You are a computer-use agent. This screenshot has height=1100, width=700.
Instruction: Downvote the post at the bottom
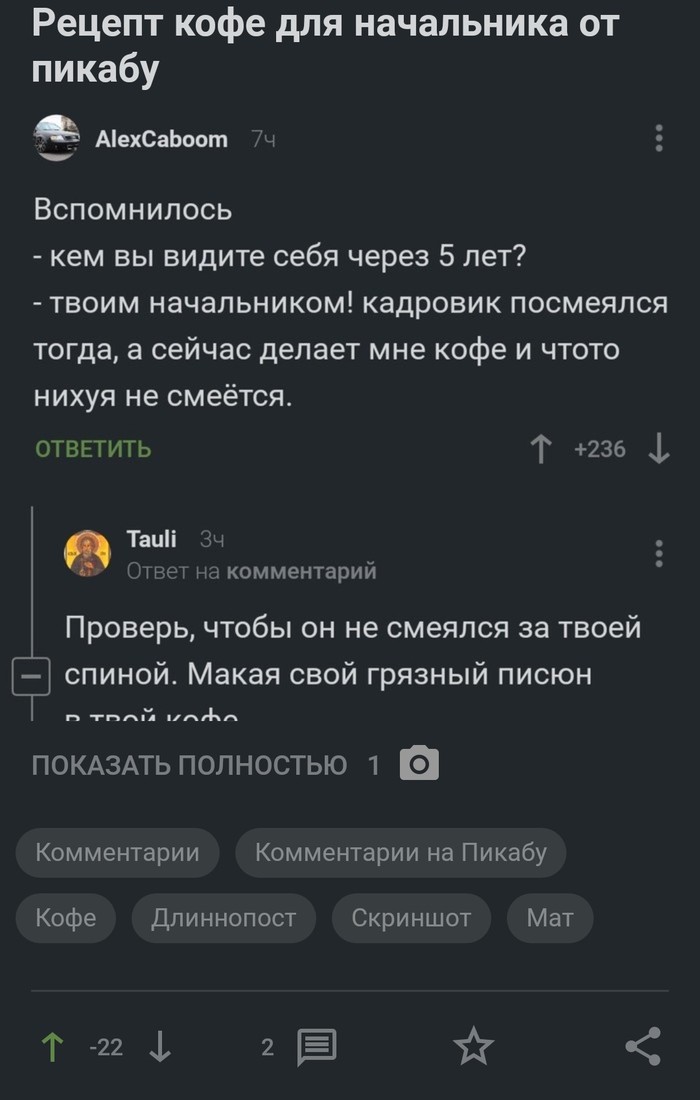[159, 1047]
